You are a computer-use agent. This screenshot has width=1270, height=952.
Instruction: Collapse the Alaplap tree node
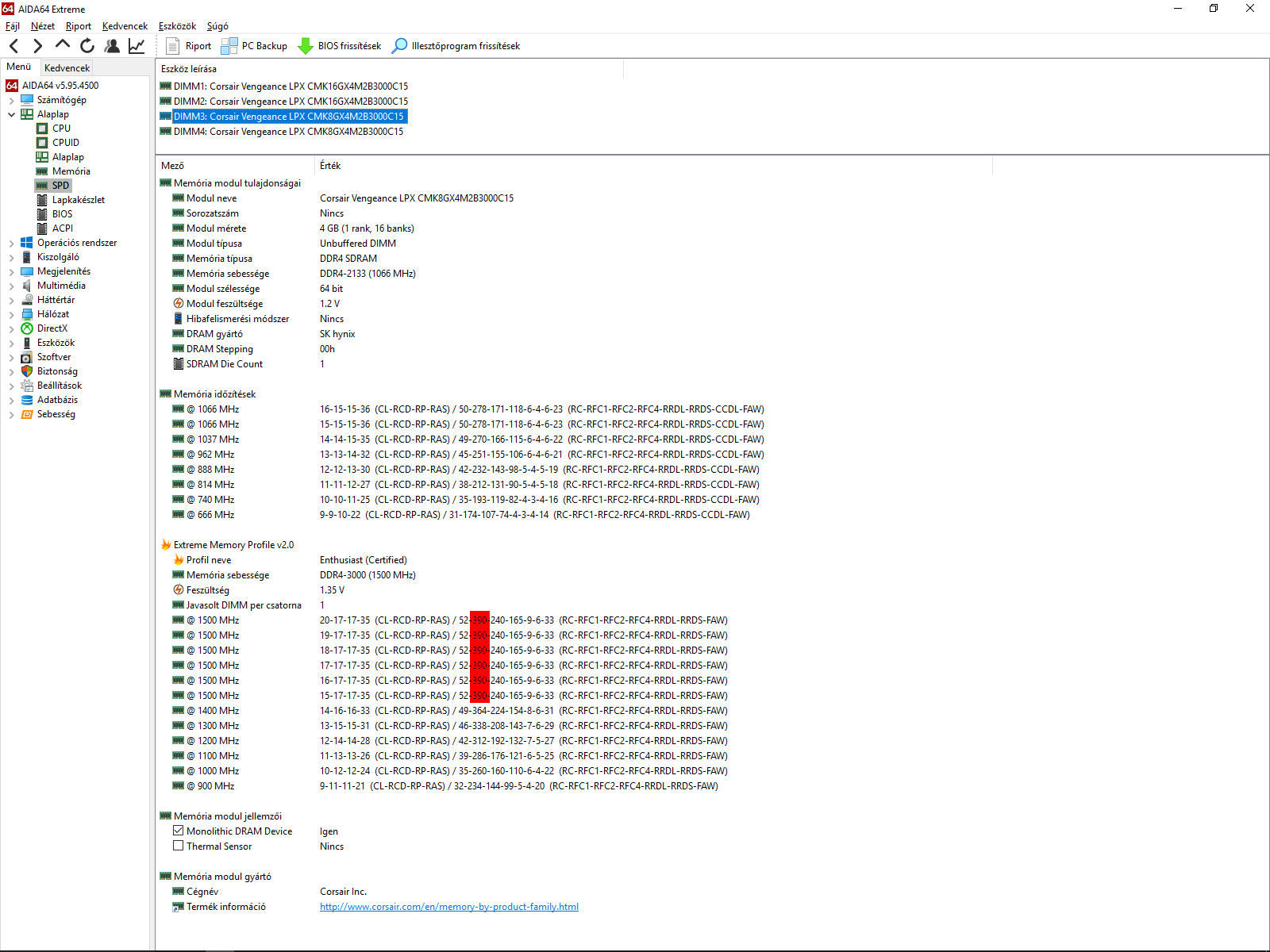[11, 114]
